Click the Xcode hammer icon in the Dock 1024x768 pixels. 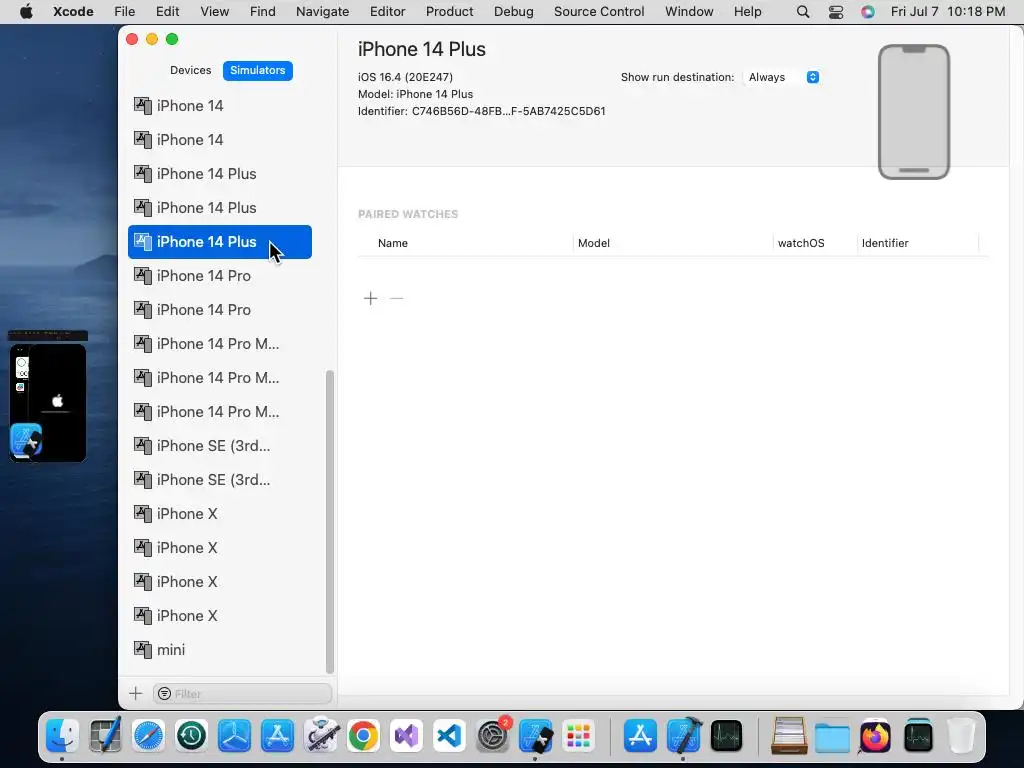683,736
